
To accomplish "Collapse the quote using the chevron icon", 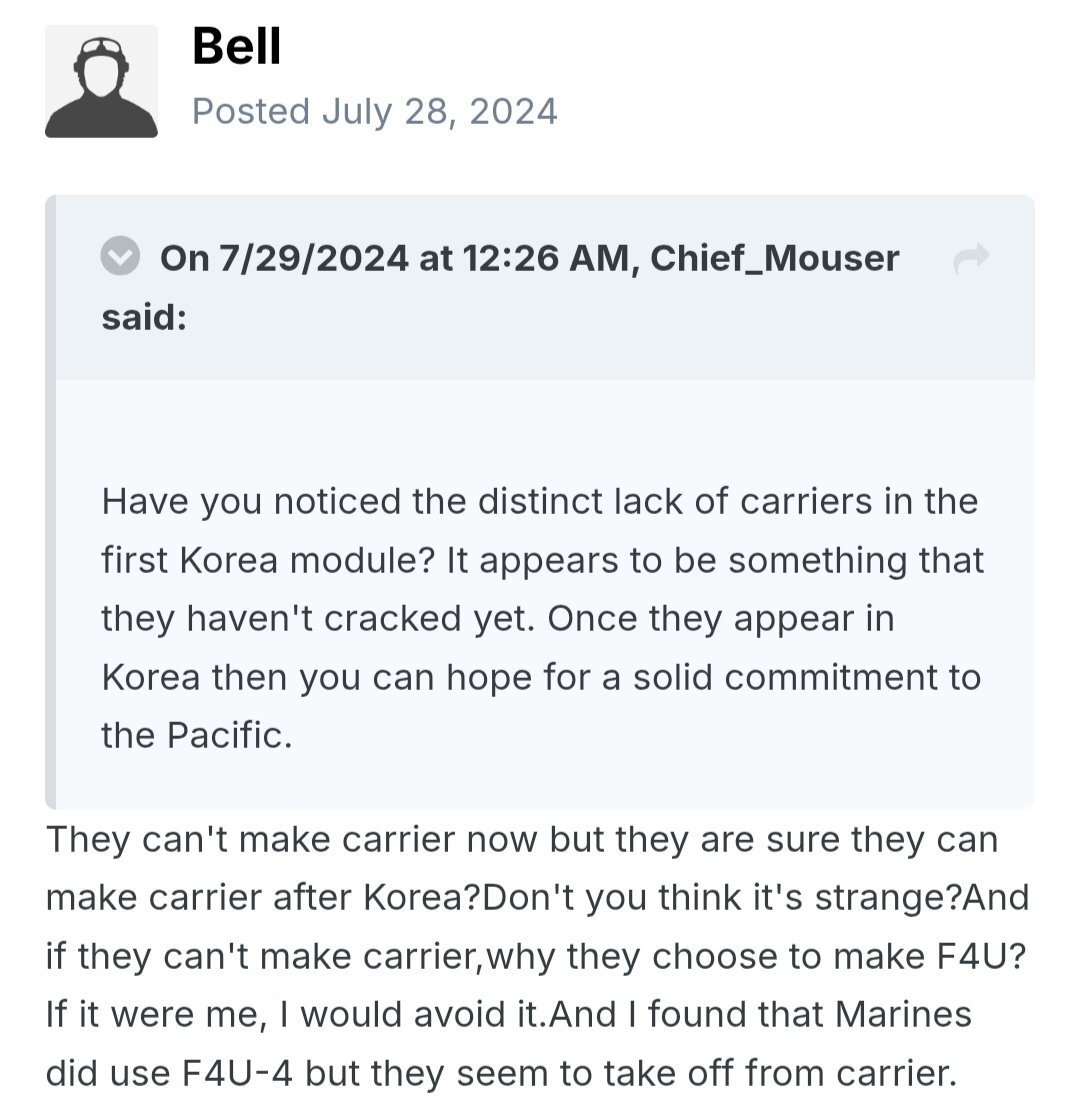I will point(121,258).
